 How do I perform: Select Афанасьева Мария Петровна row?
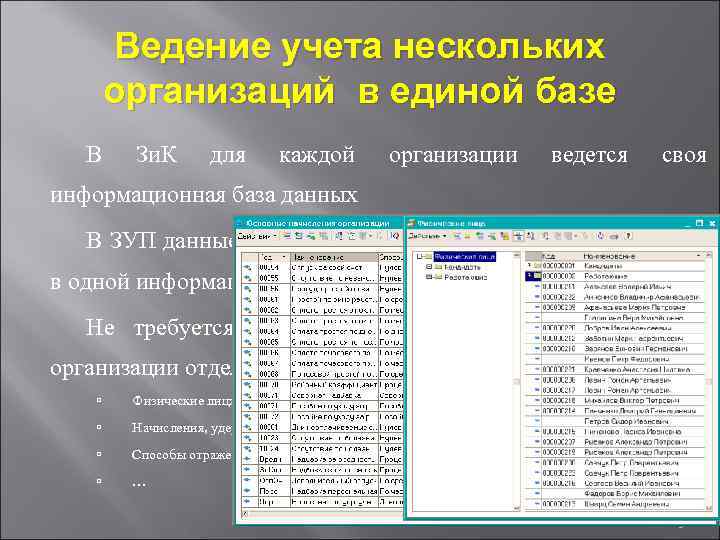[615, 307]
